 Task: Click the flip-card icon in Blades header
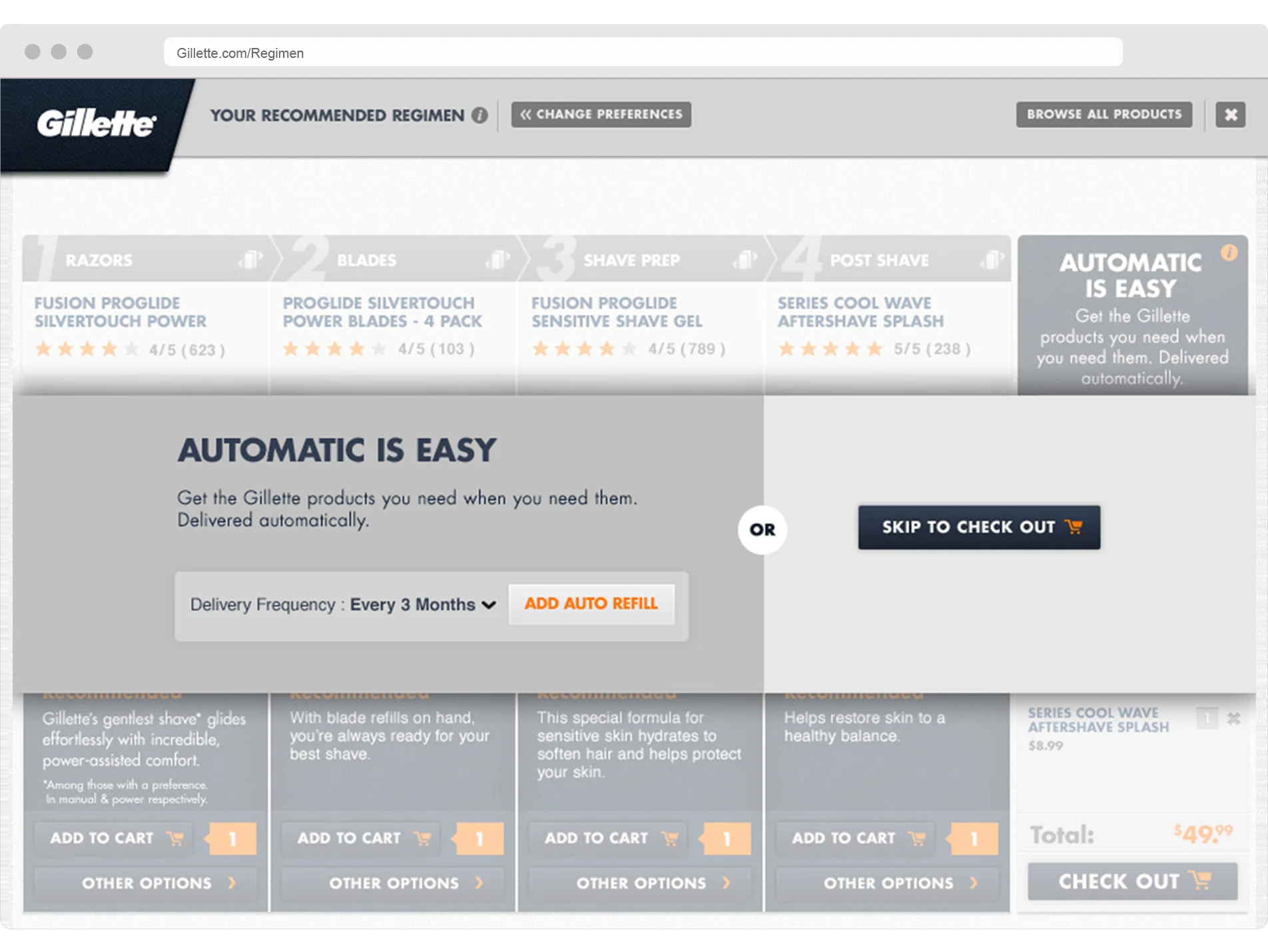click(x=498, y=259)
